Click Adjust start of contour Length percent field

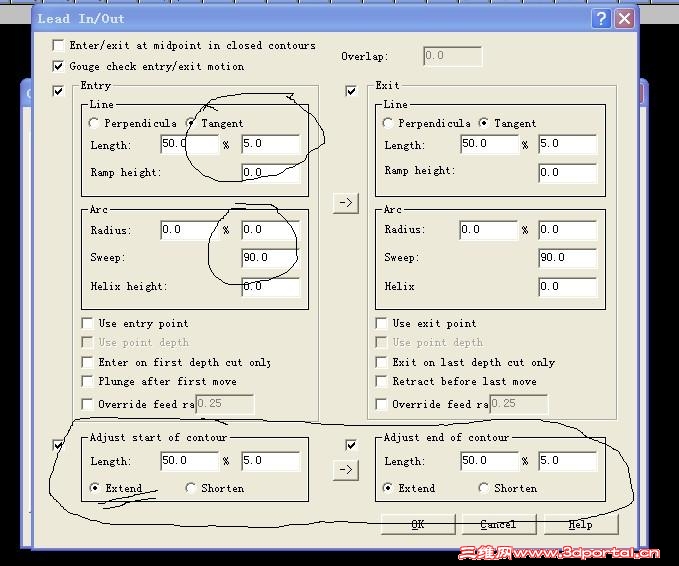point(190,461)
